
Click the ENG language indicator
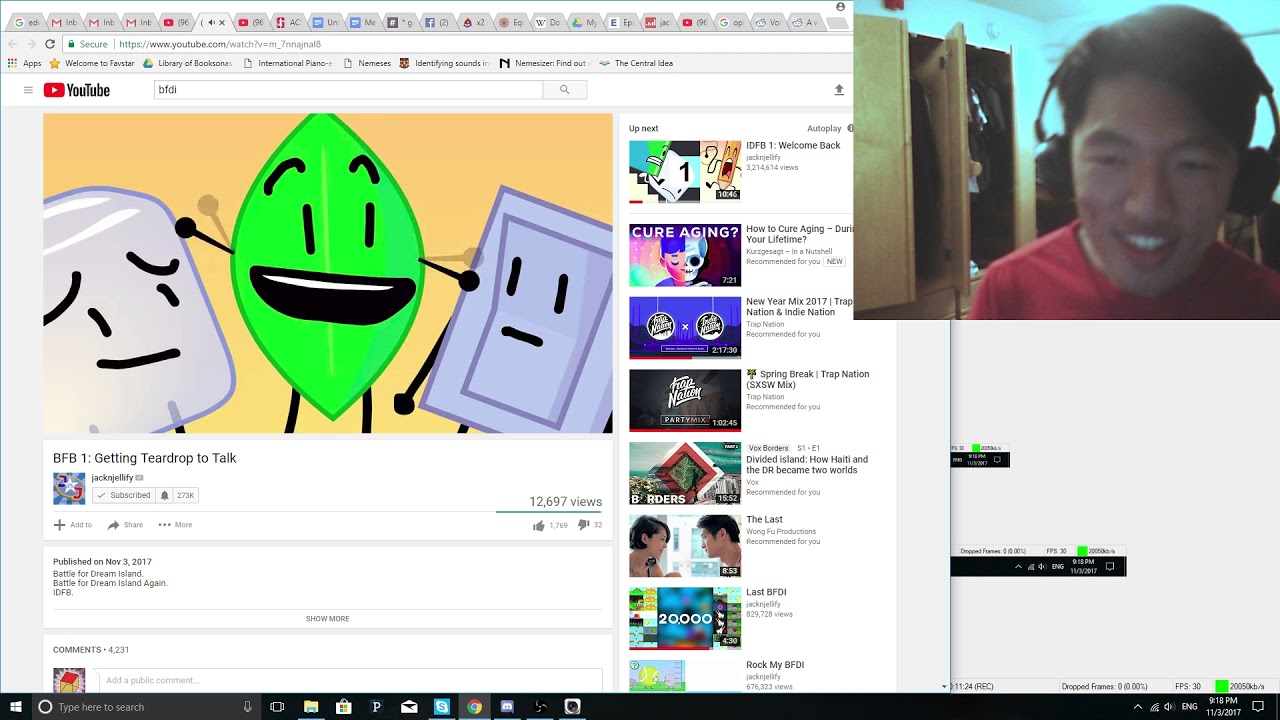pos(1189,707)
